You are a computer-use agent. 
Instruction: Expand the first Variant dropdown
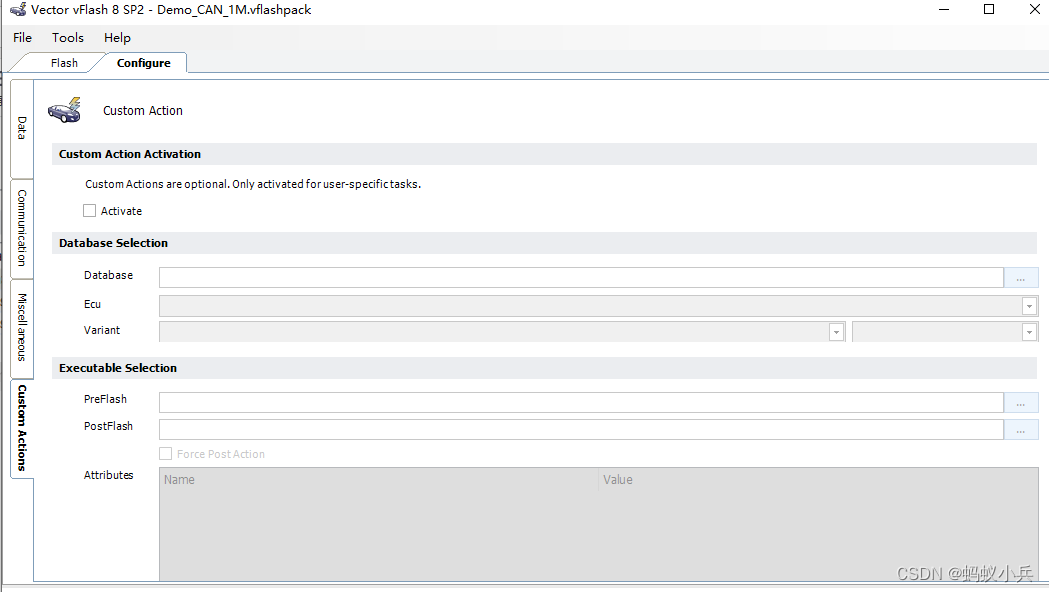836,332
